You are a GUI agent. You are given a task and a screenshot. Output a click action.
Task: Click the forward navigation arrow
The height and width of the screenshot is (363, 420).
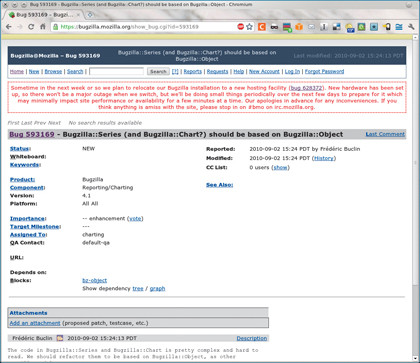(x=20, y=27)
